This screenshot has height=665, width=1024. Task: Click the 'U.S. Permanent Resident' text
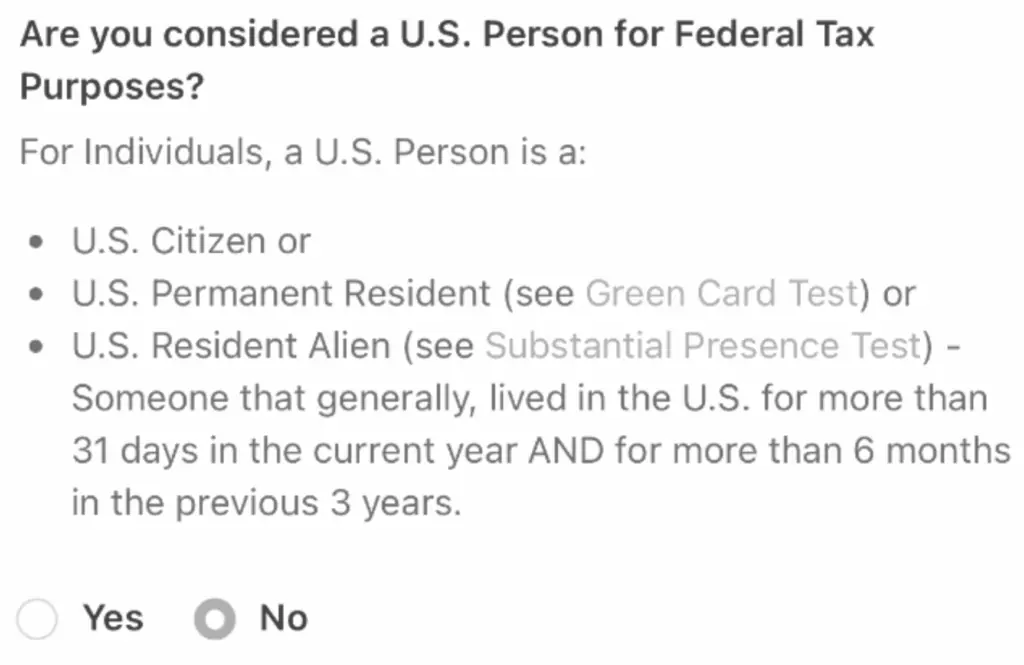tap(281, 293)
